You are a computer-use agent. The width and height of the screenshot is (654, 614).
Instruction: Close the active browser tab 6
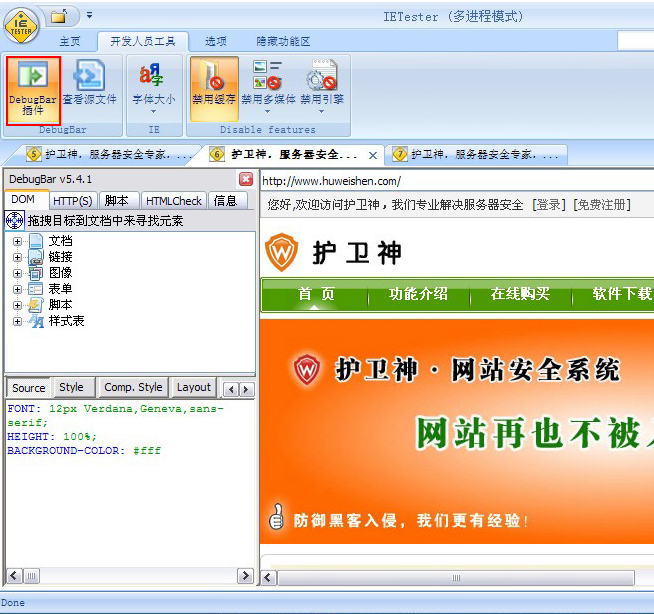pyautogui.click(x=373, y=155)
